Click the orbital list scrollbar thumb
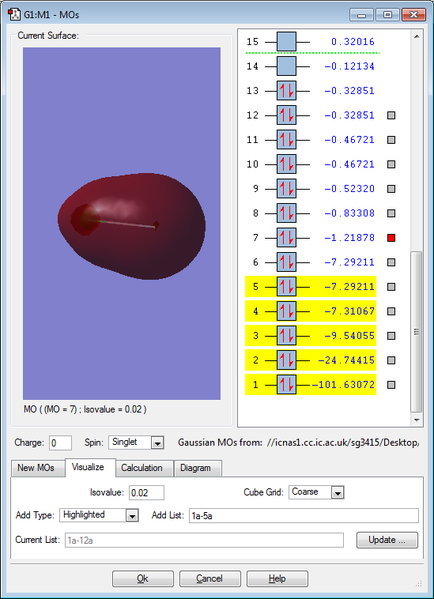This screenshot has width=434, height=599. [x=416, y=331]
